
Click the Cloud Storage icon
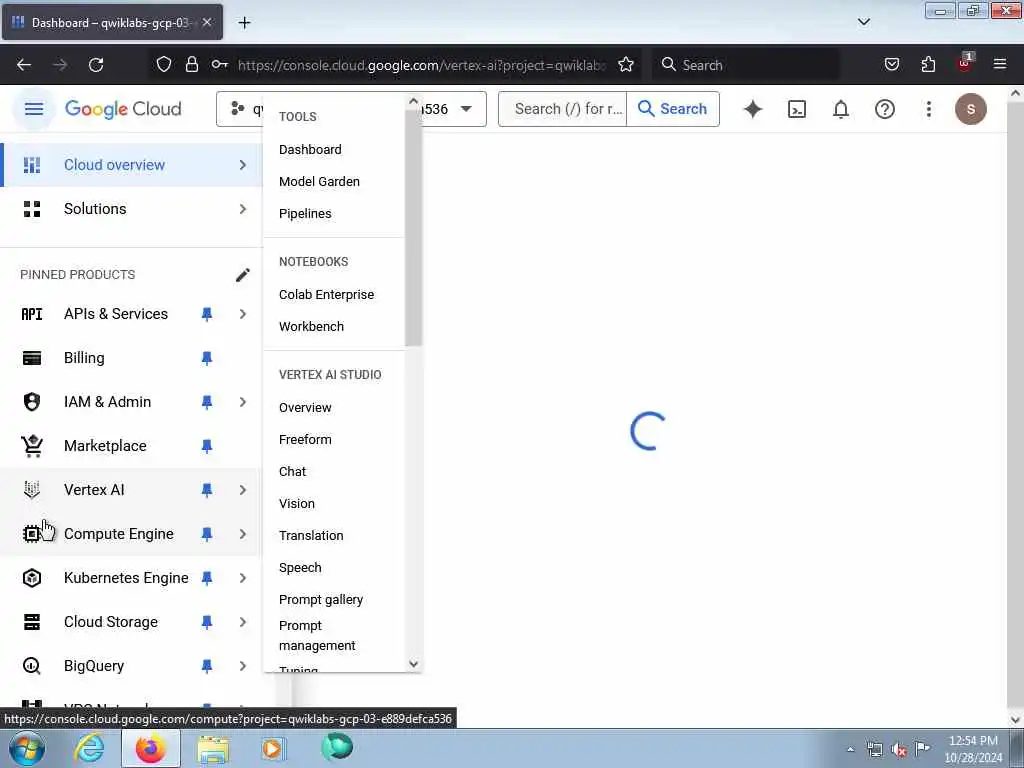(31, 622)
